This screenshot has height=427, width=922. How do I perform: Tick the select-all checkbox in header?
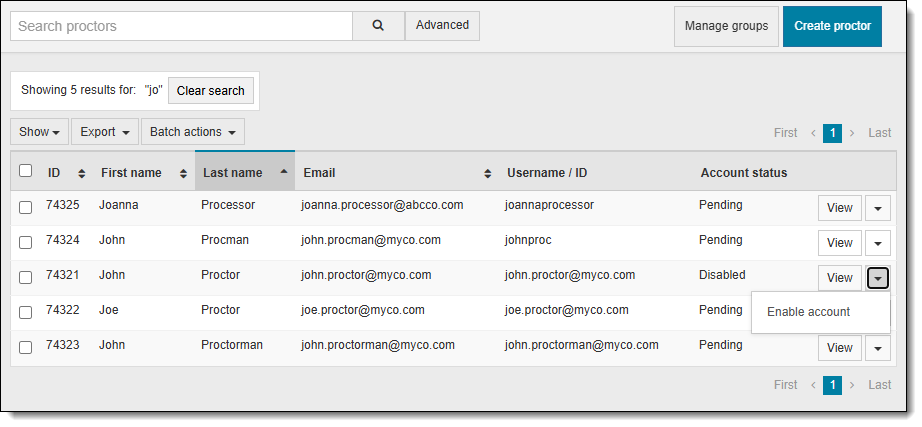coord(26,171)
